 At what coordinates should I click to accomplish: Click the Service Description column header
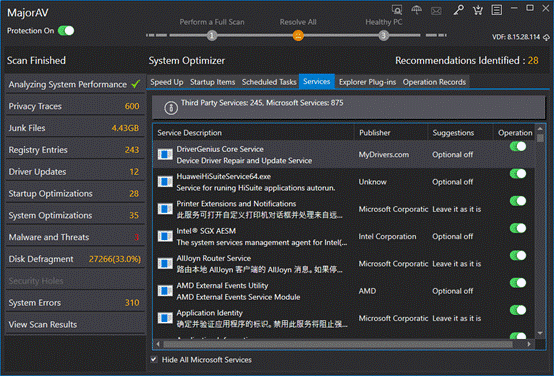click(x=254, y=133)
